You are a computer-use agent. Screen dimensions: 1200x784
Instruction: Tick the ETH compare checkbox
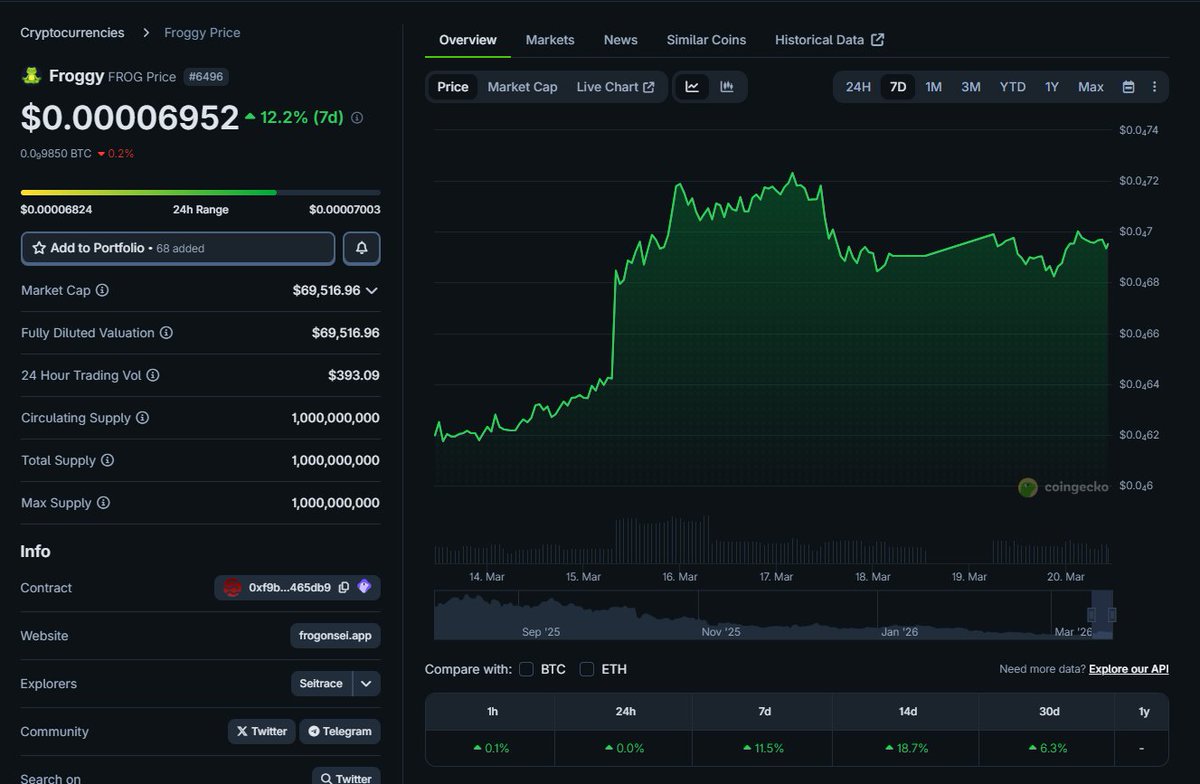(x=587, y=669)
